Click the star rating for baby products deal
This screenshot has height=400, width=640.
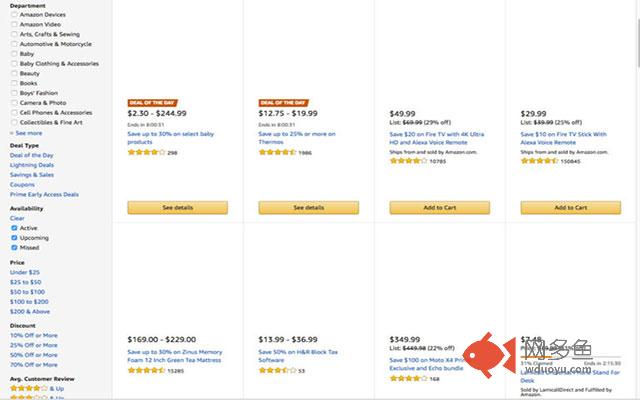point(146,152)
